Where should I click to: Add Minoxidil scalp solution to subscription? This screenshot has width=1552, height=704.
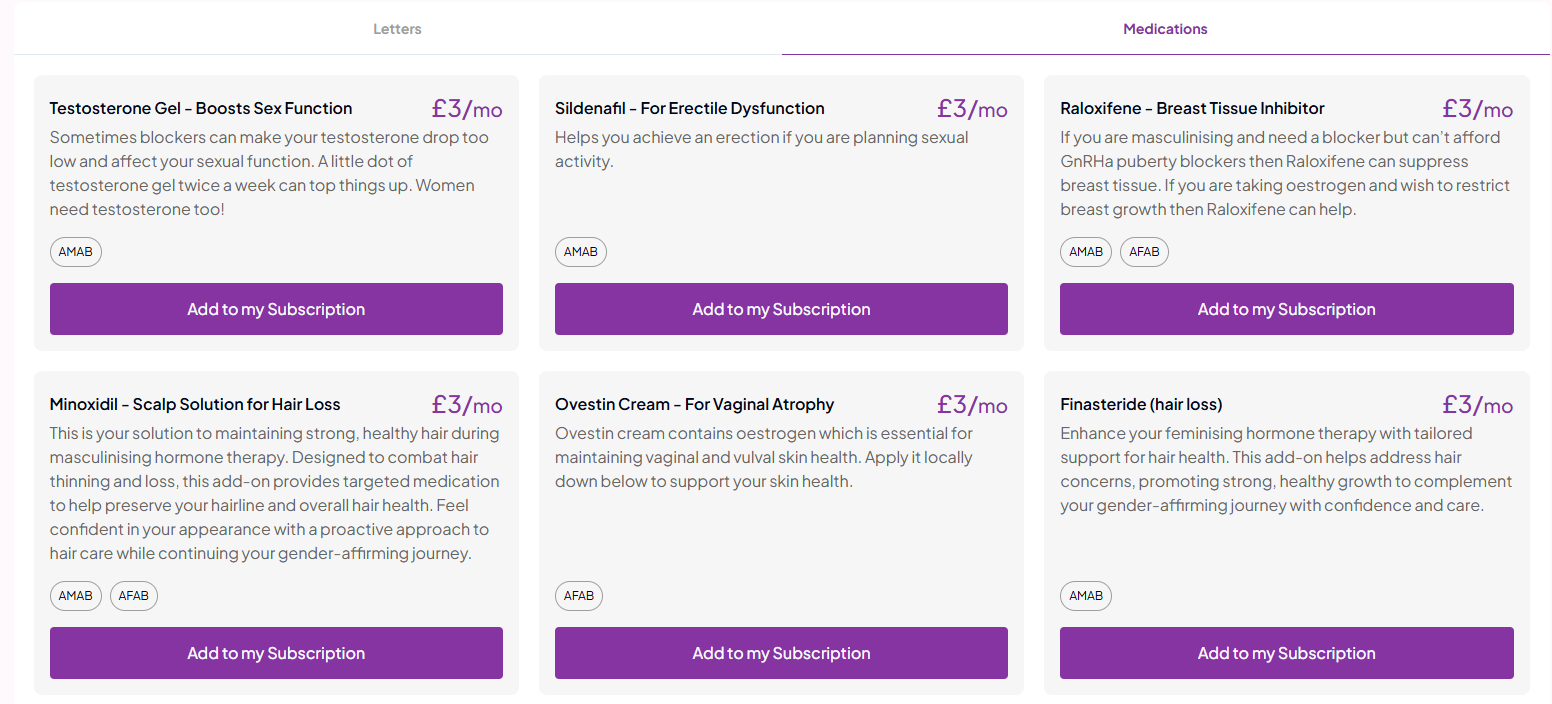pyautogui.click(x=276, y=653)
